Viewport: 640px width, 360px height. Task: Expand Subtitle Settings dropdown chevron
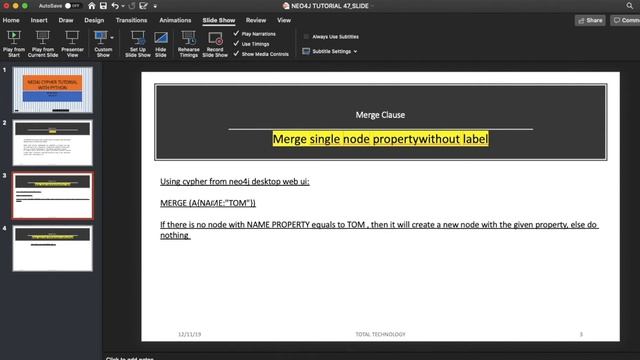click(355, 51)
